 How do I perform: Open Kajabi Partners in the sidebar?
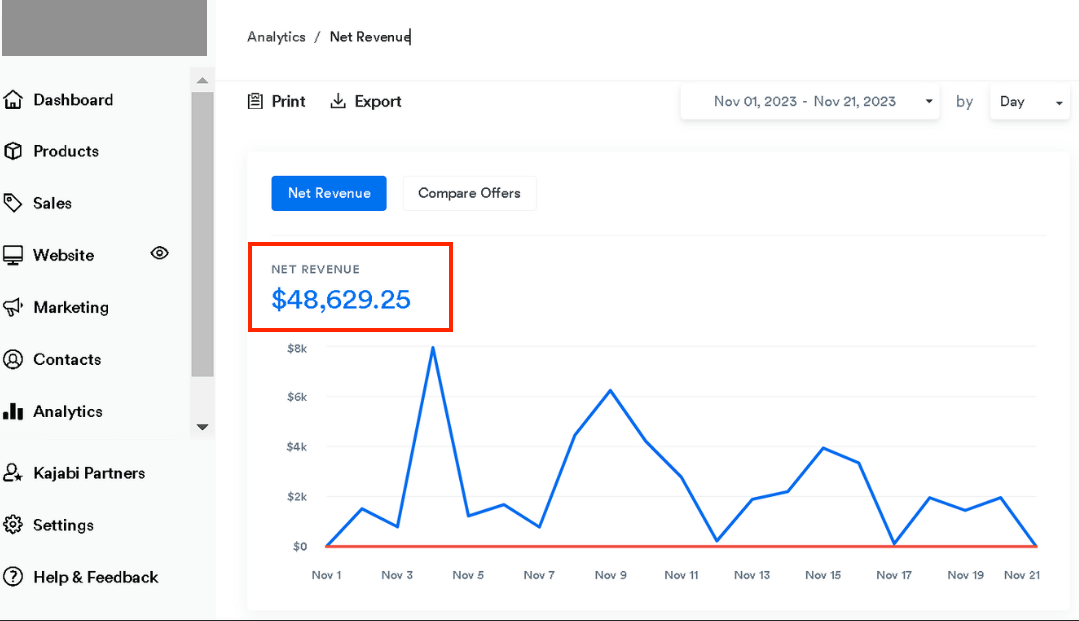pos(88,474)
